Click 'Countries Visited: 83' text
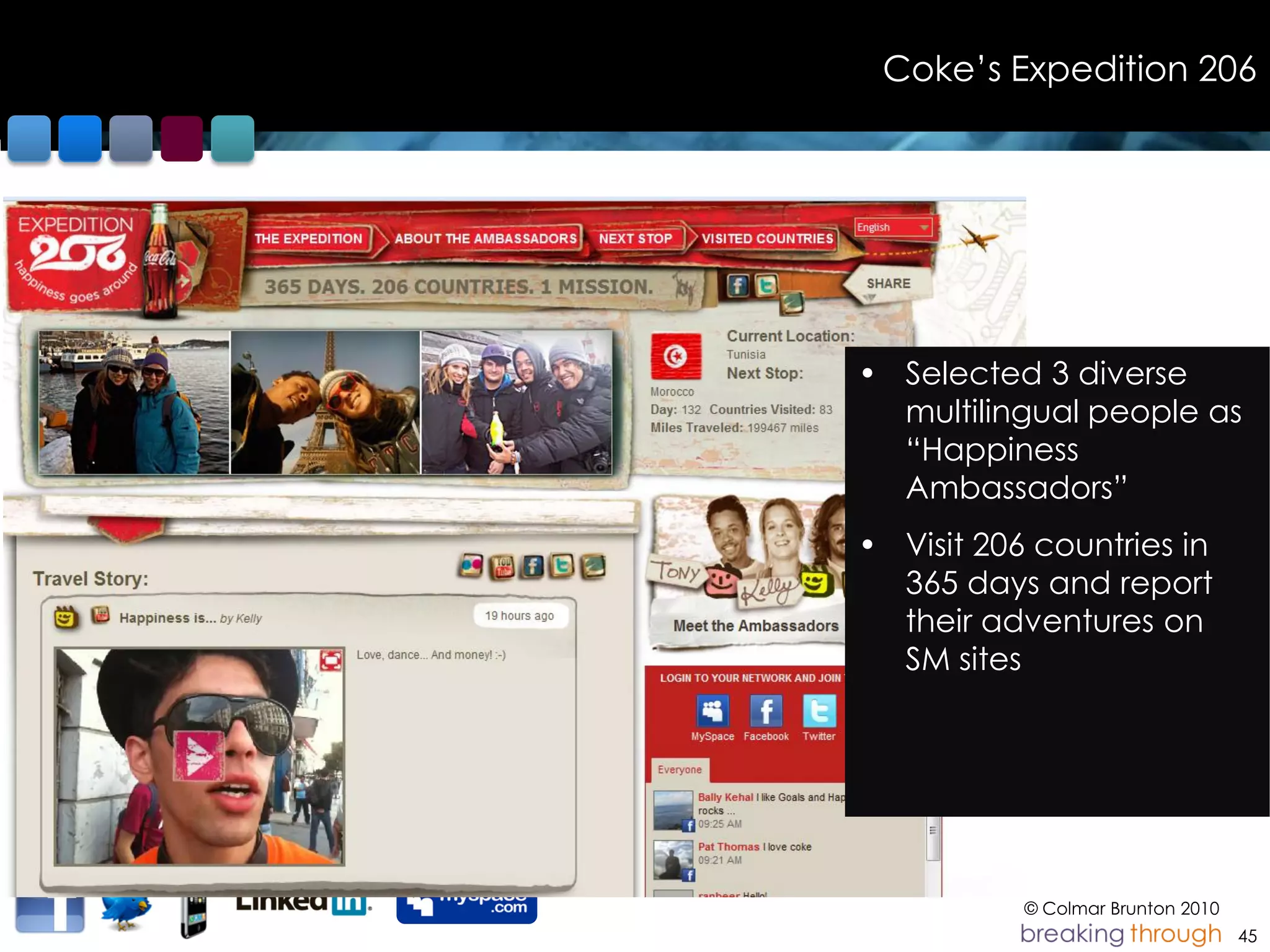The height and width of the screenshot is (952, 1270). tap(771, 410)
